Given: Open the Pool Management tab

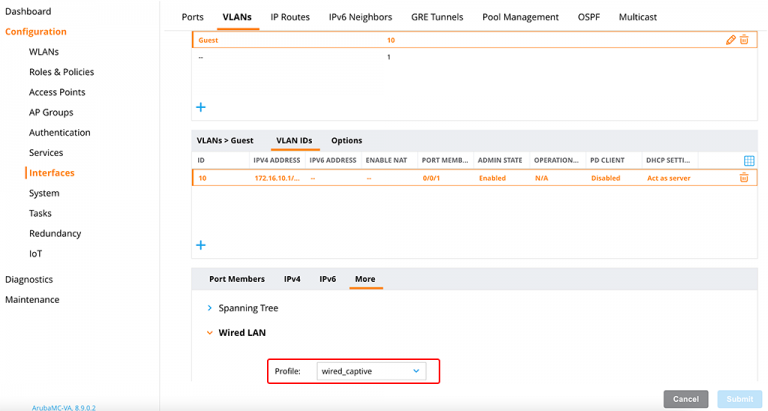Looking at the screenshot, I should [520, 17].
